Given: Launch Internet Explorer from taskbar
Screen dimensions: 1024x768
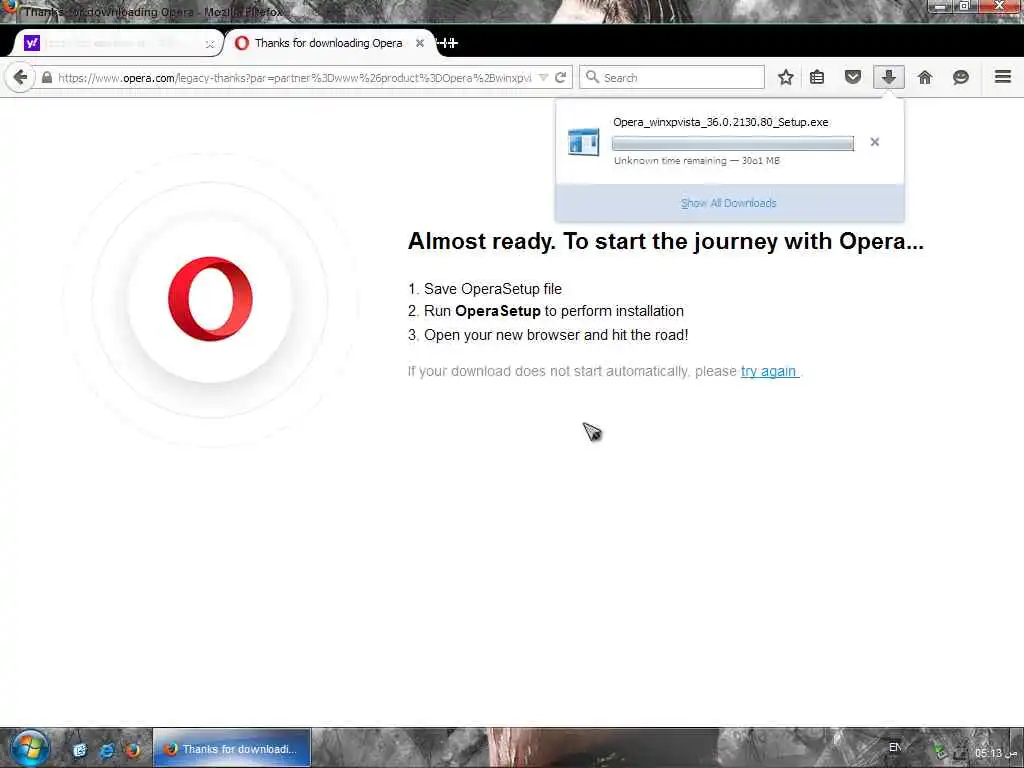Looking at the screenshot, I should (x=106, y=750).
